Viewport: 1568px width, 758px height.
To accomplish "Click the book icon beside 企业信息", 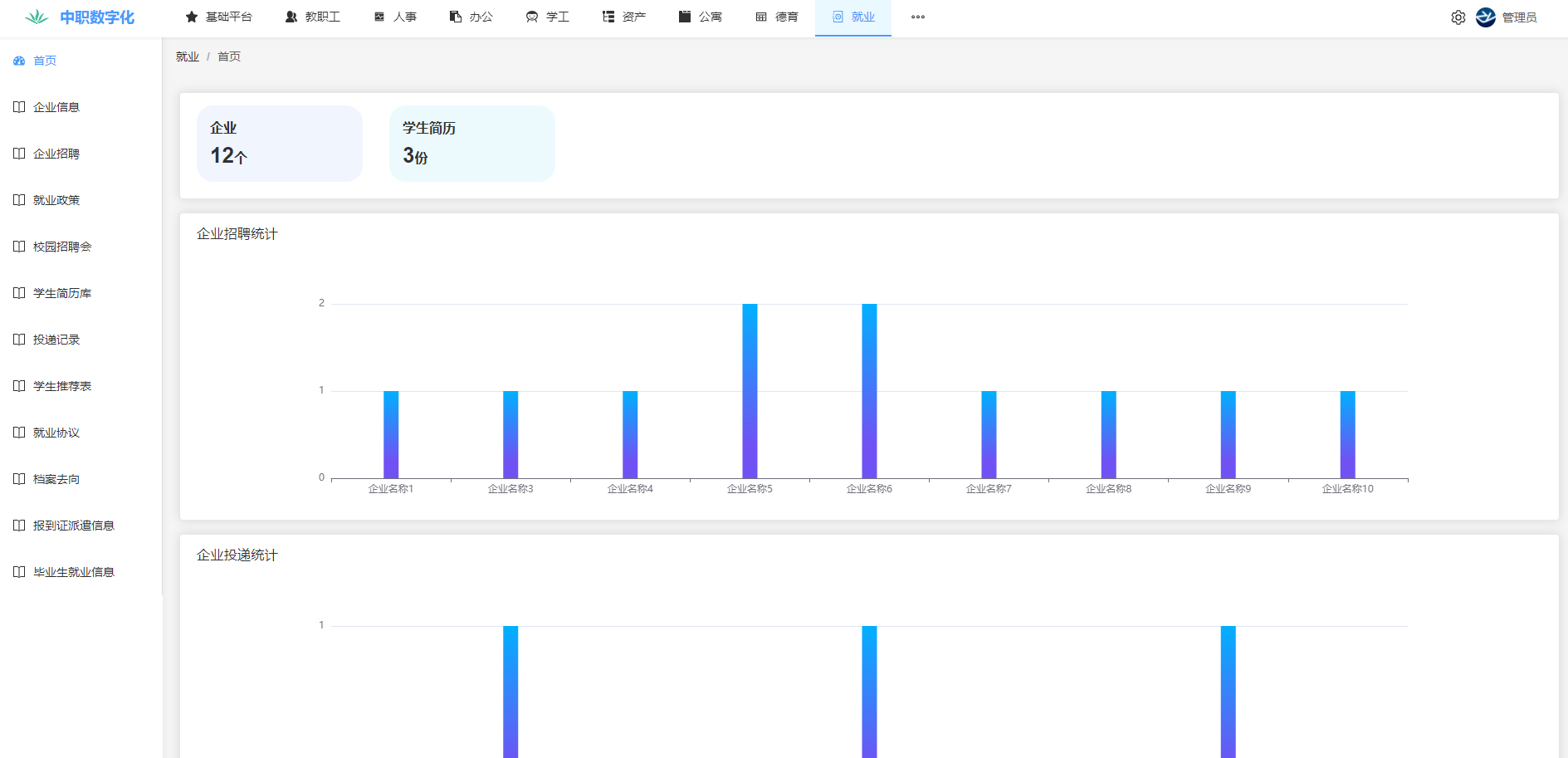I will tap(19, 107).
